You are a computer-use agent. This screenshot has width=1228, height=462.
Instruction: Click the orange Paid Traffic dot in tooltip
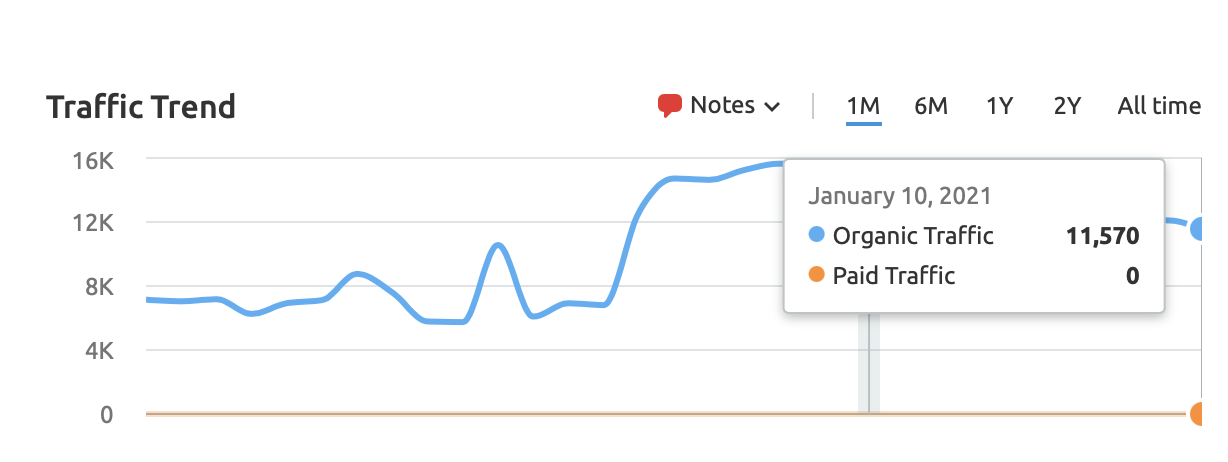[x=816, y=275]
